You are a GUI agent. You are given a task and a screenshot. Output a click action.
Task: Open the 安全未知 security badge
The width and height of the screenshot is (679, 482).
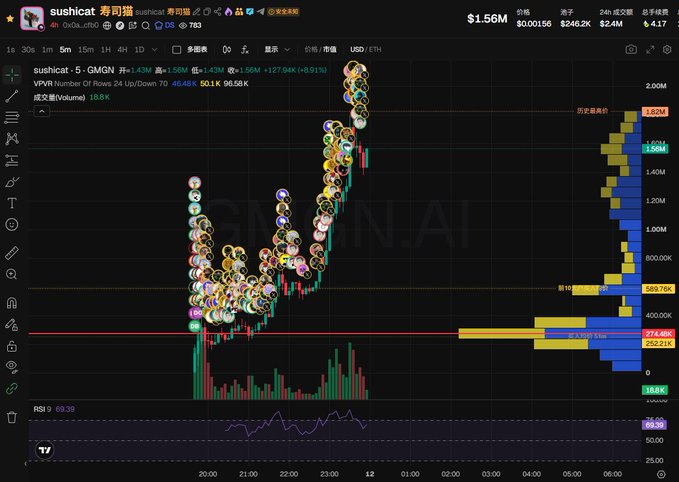coord(284,12)
